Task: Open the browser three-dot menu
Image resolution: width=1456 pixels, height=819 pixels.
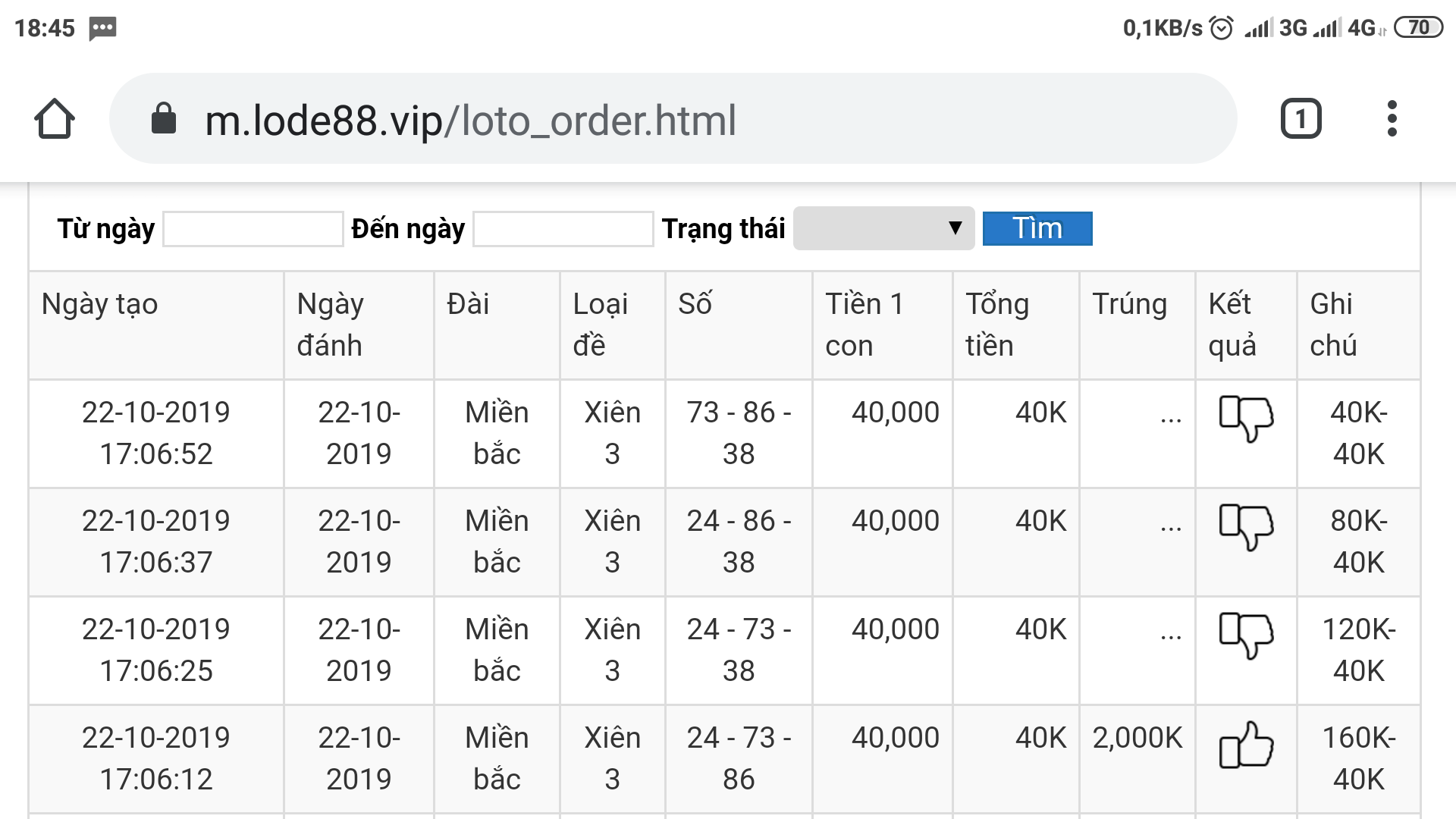Action: 1392,119
